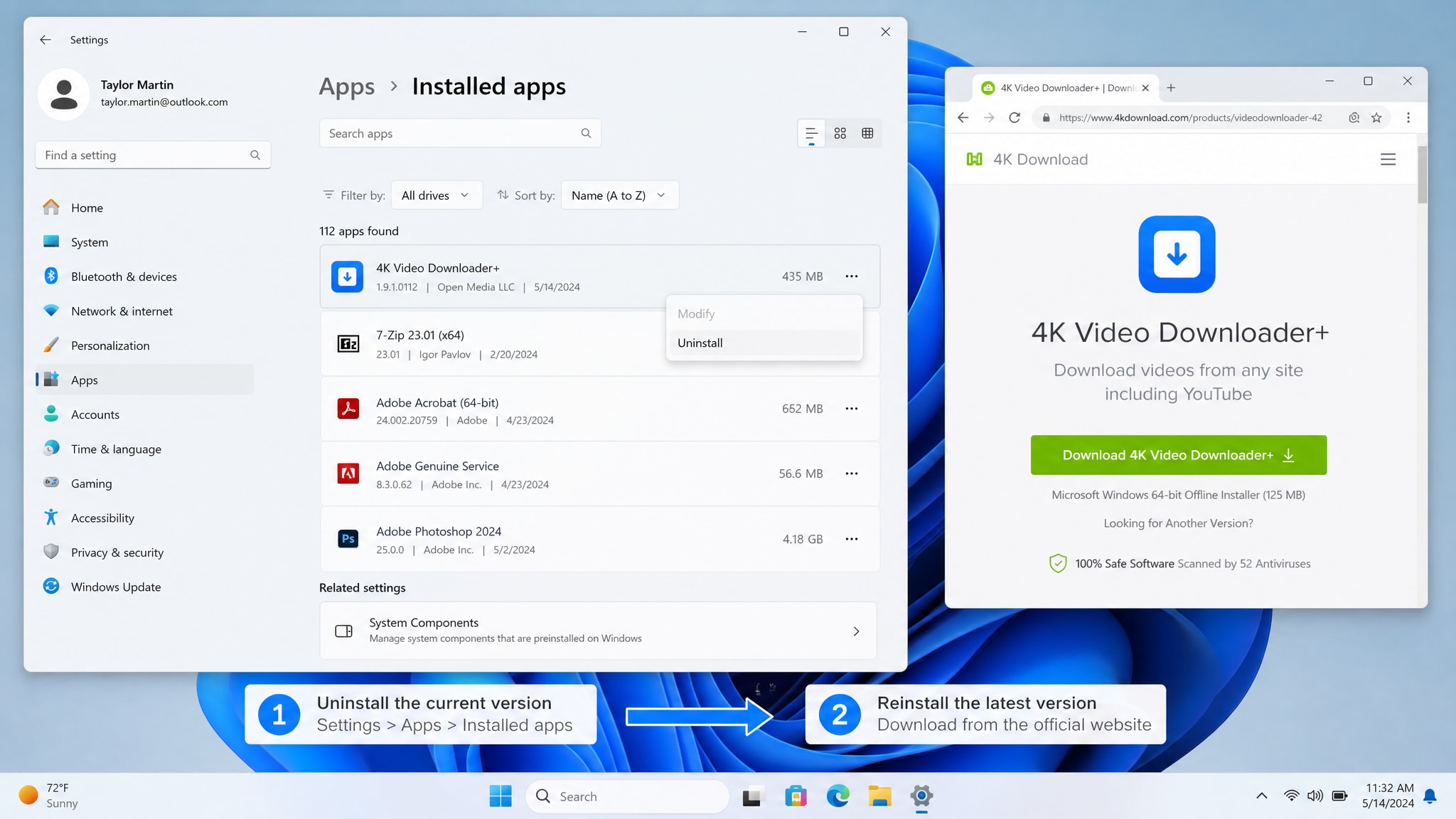Click Looking for Another Version link
Image resolution: width=1456 pixels, height=819 pixels.
[1178, 523]
